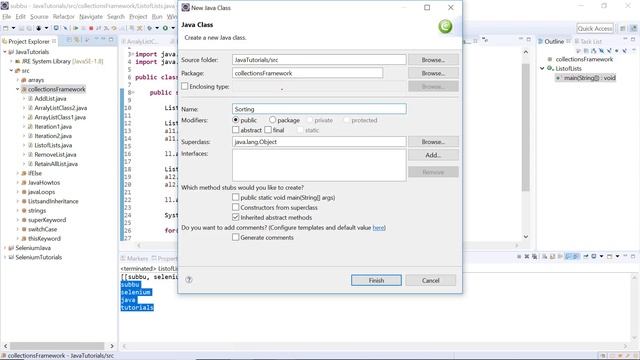Enable public static void main stub checkbox
This screenshot has height=360, width=640.
click(x=236, y=197)
